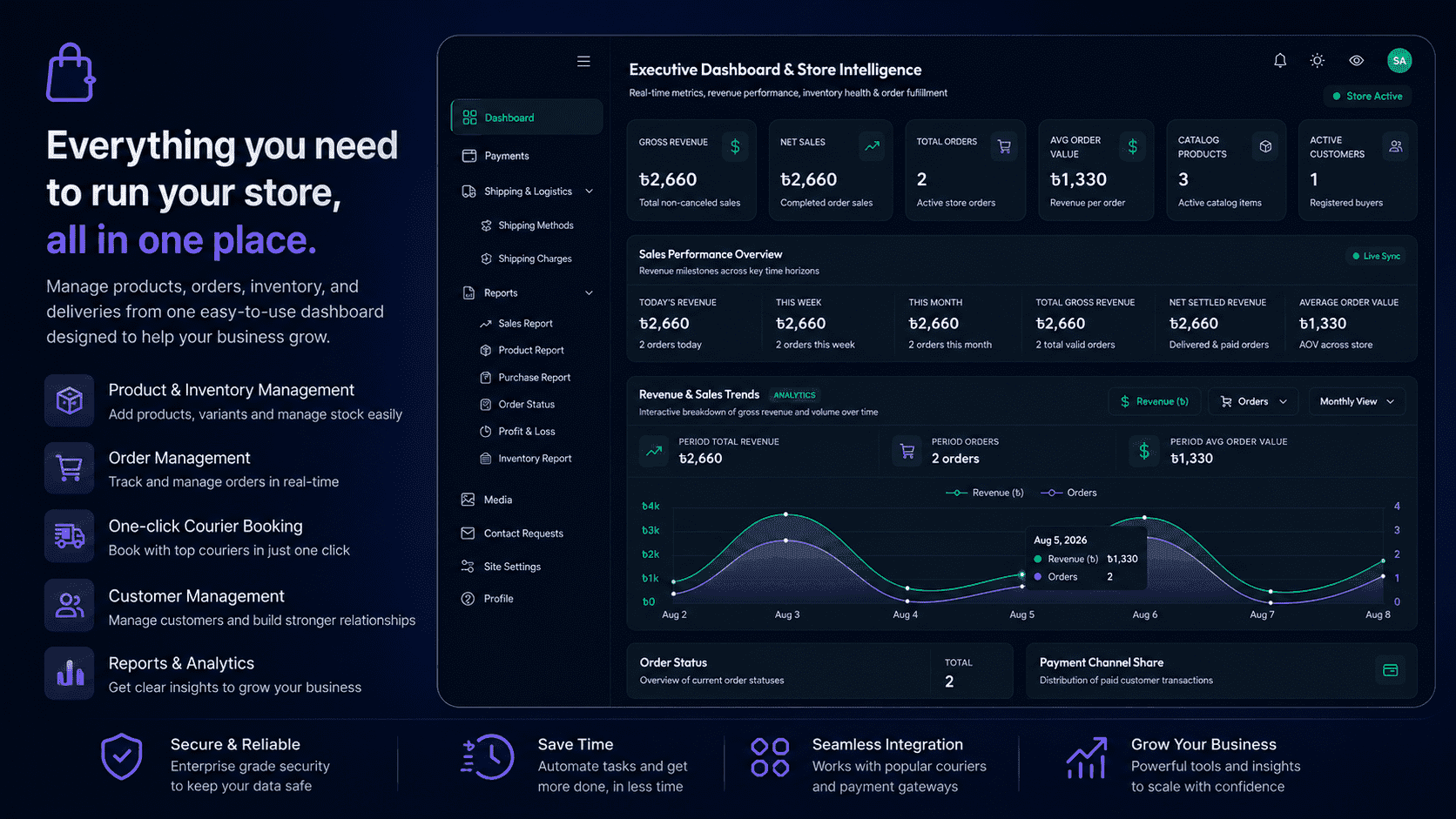Click the Active Customers people icon

(1396, 146)
